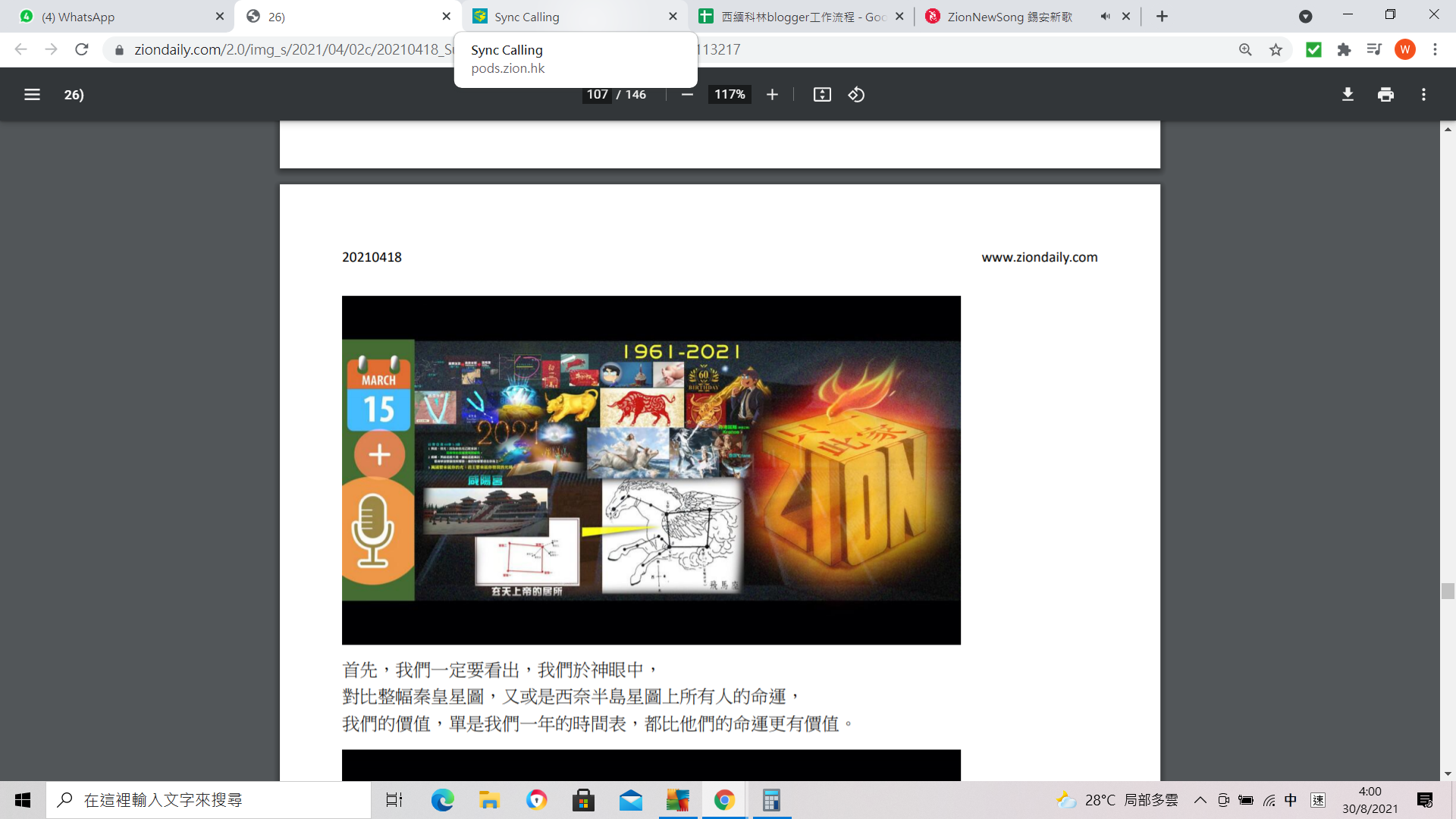Launch Microsoft Edge from taskbar
The width and height of the screenshot is (1456, 819).
click(442, 800)
